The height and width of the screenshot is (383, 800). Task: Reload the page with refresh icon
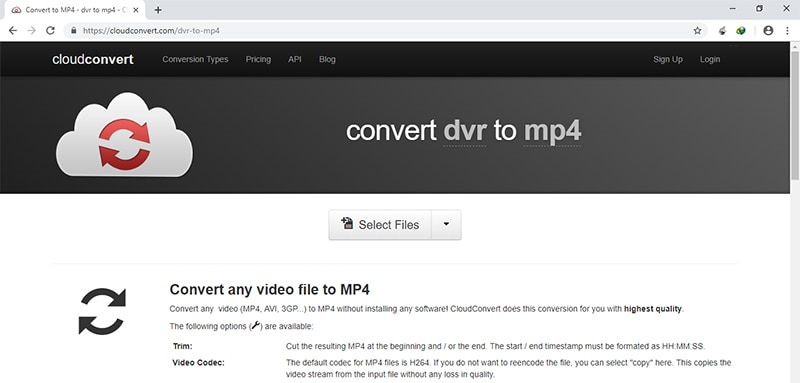tap(50, 31)
